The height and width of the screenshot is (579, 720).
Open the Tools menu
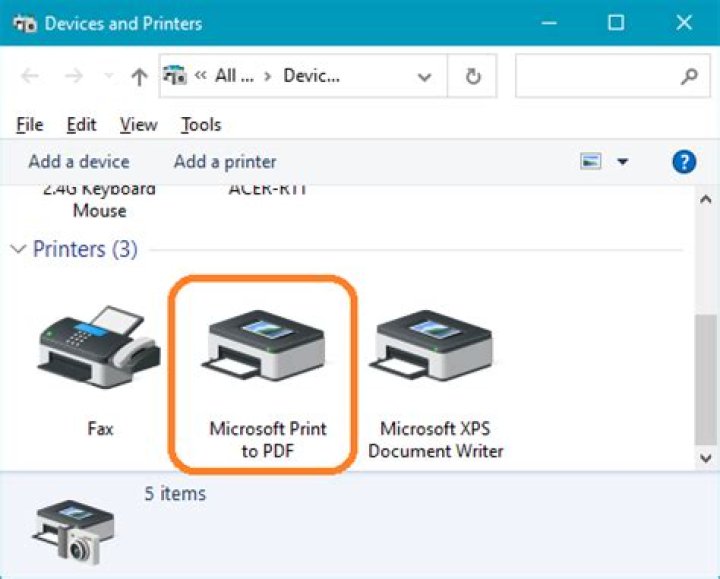pyautogui.click(x=201, y=124)
